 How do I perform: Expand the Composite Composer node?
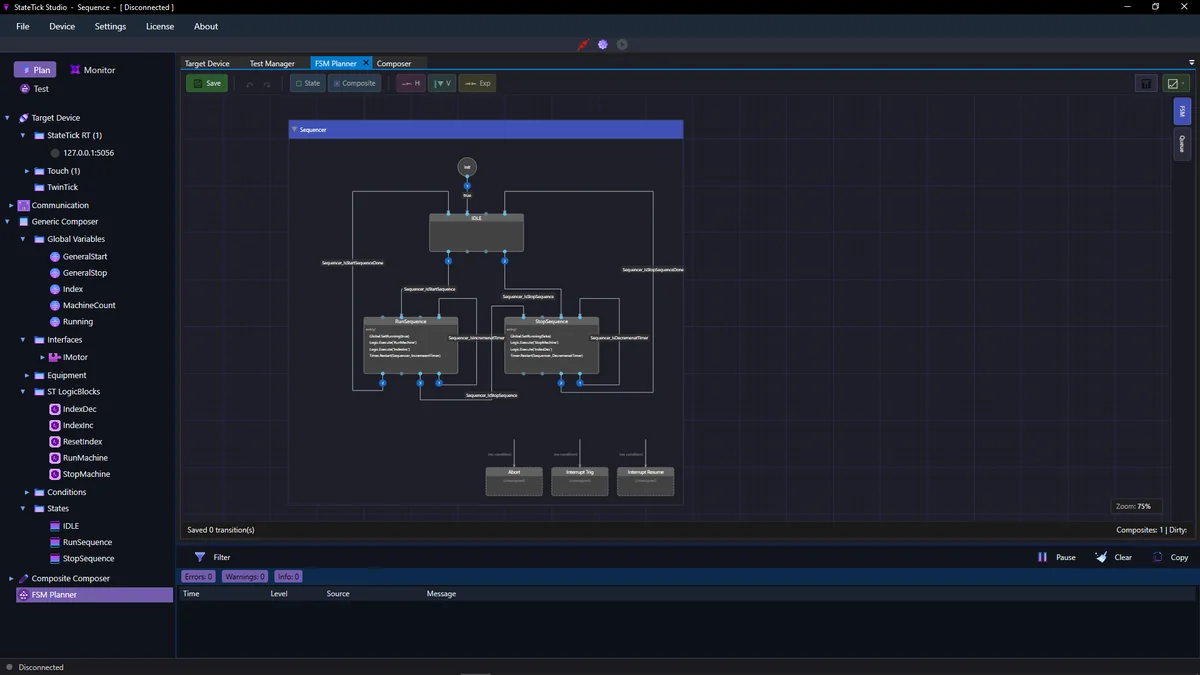[x=11, y=578]
